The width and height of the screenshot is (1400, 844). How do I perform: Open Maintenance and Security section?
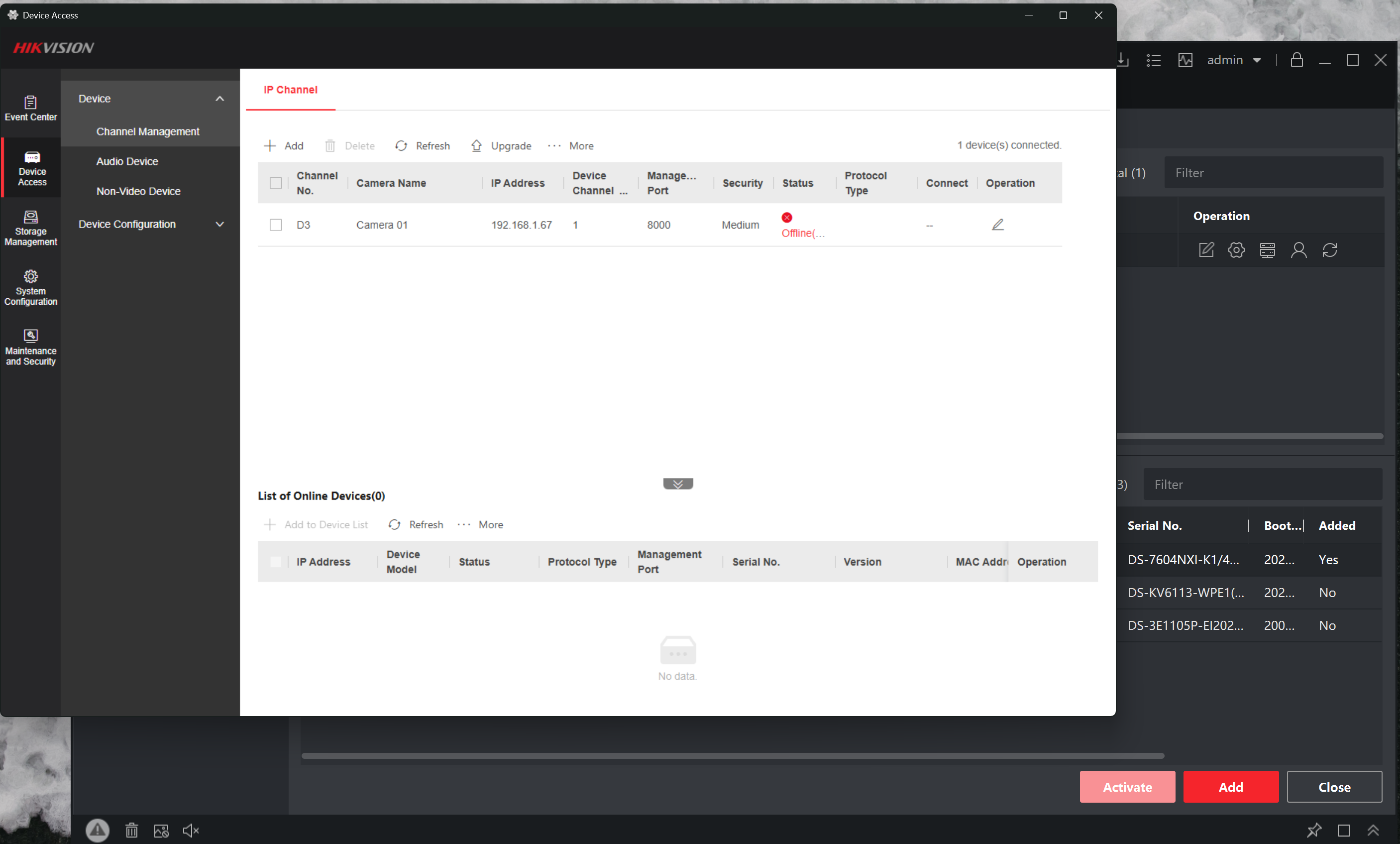[x=31, y=347]
